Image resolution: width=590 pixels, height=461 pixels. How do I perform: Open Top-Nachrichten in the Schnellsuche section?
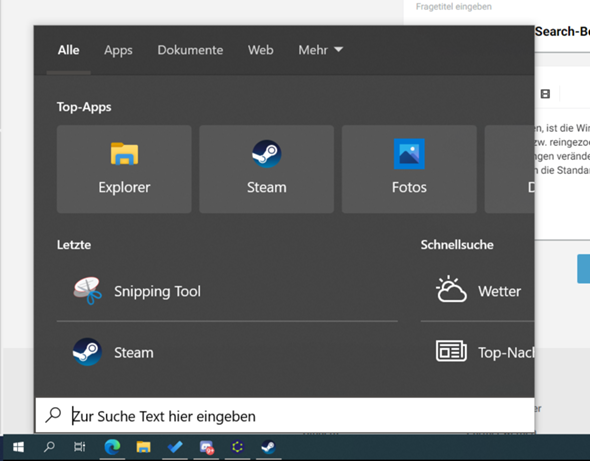477,353
